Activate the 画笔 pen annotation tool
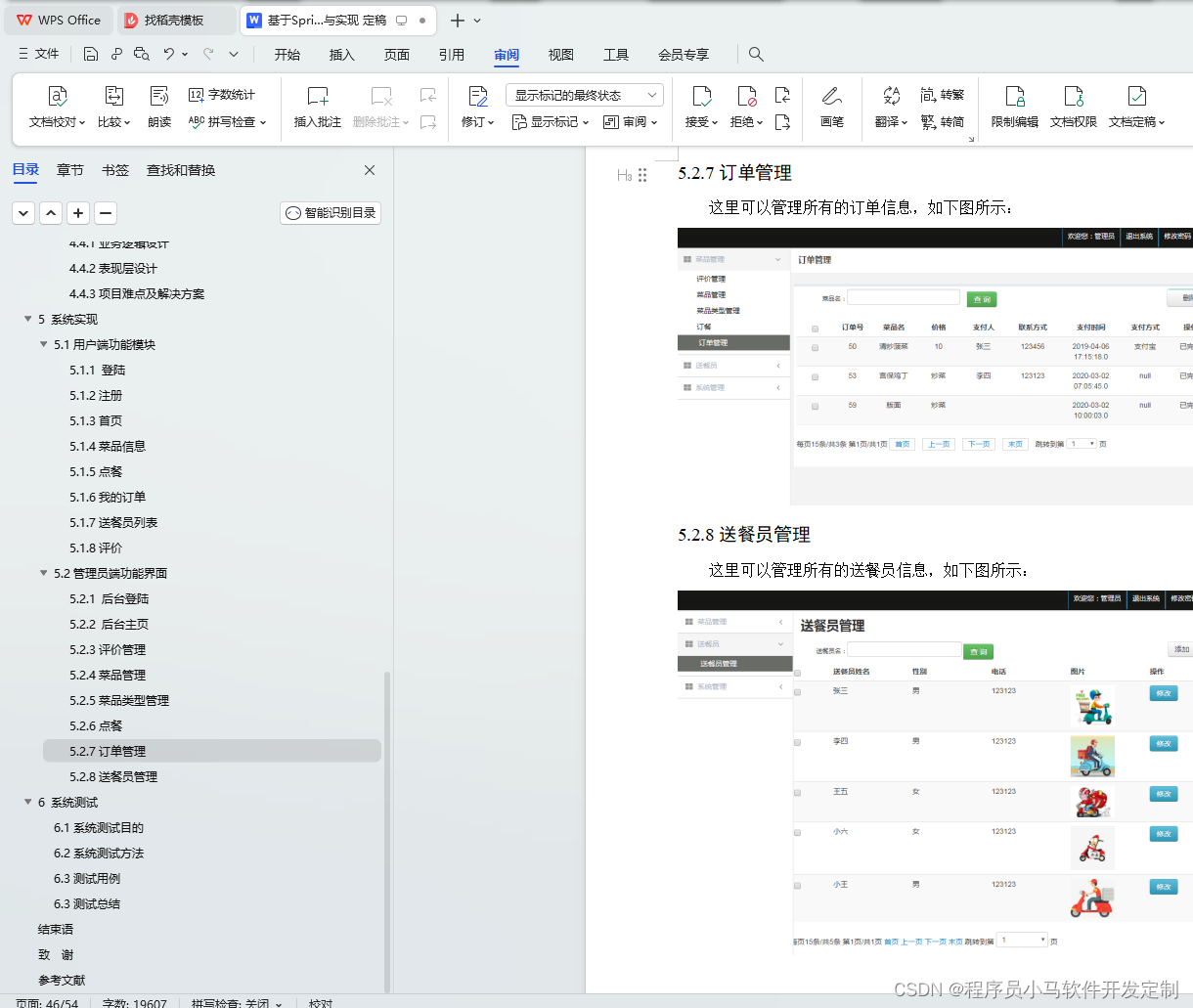This screenshot has width=1193, height=1008. [x=833, y=108]
